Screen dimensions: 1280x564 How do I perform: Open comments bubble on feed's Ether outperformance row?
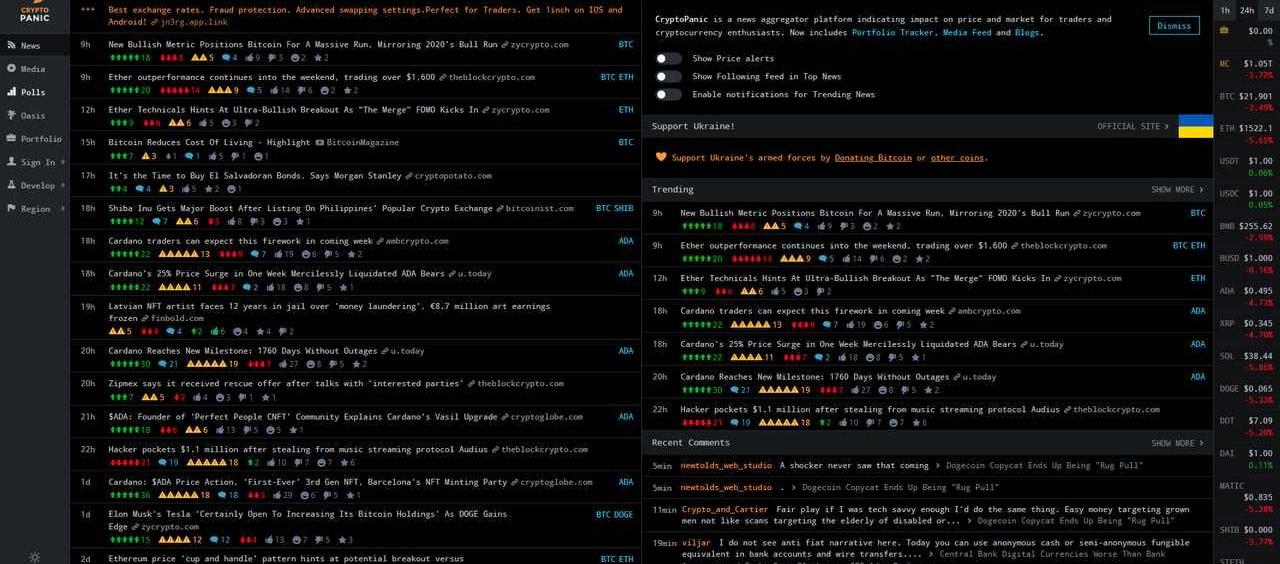254,90
